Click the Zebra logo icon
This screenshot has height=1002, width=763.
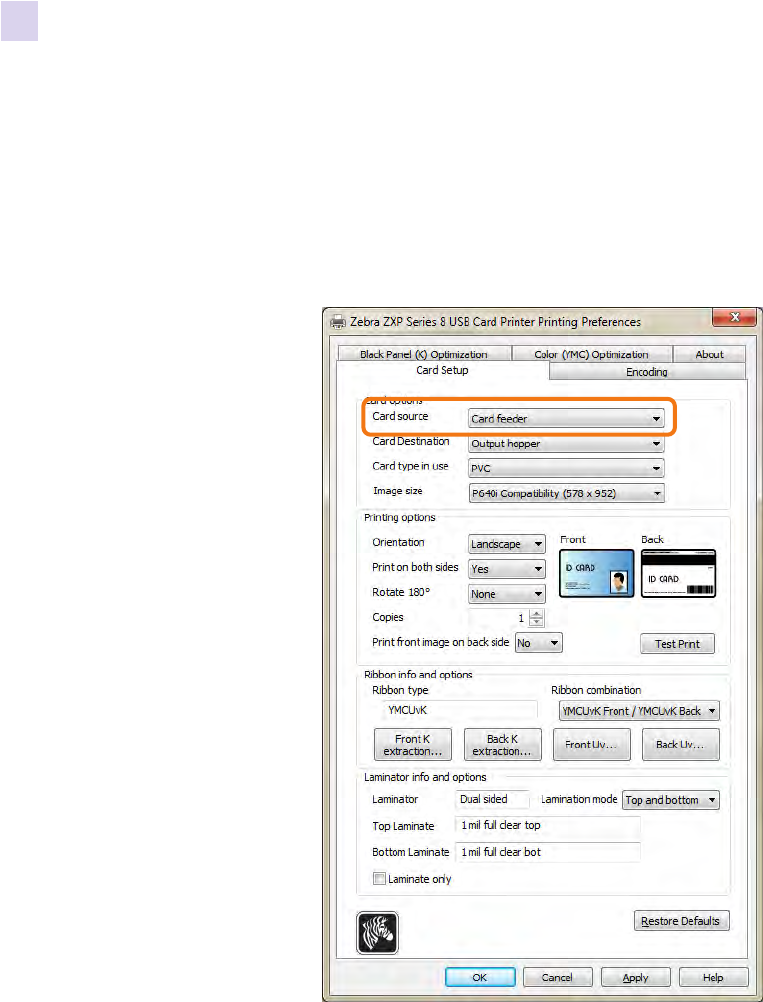pos(377,932)
